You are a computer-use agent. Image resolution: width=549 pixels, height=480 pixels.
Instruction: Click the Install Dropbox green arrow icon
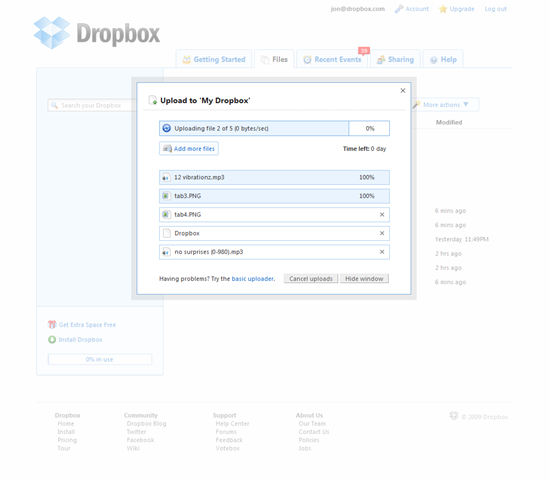click(x=52, y=340)
